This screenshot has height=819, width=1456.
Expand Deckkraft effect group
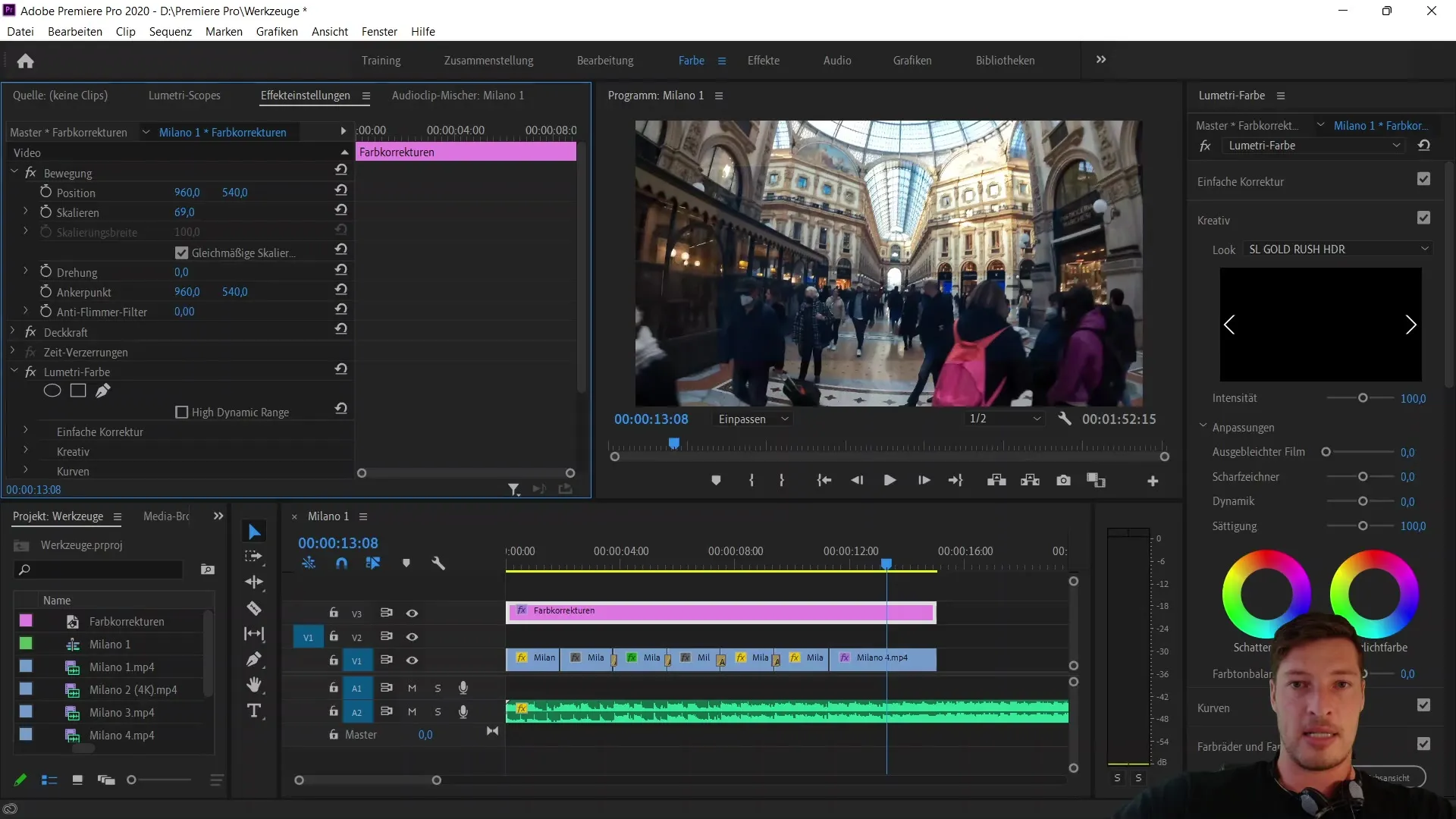tap(13, 331)
